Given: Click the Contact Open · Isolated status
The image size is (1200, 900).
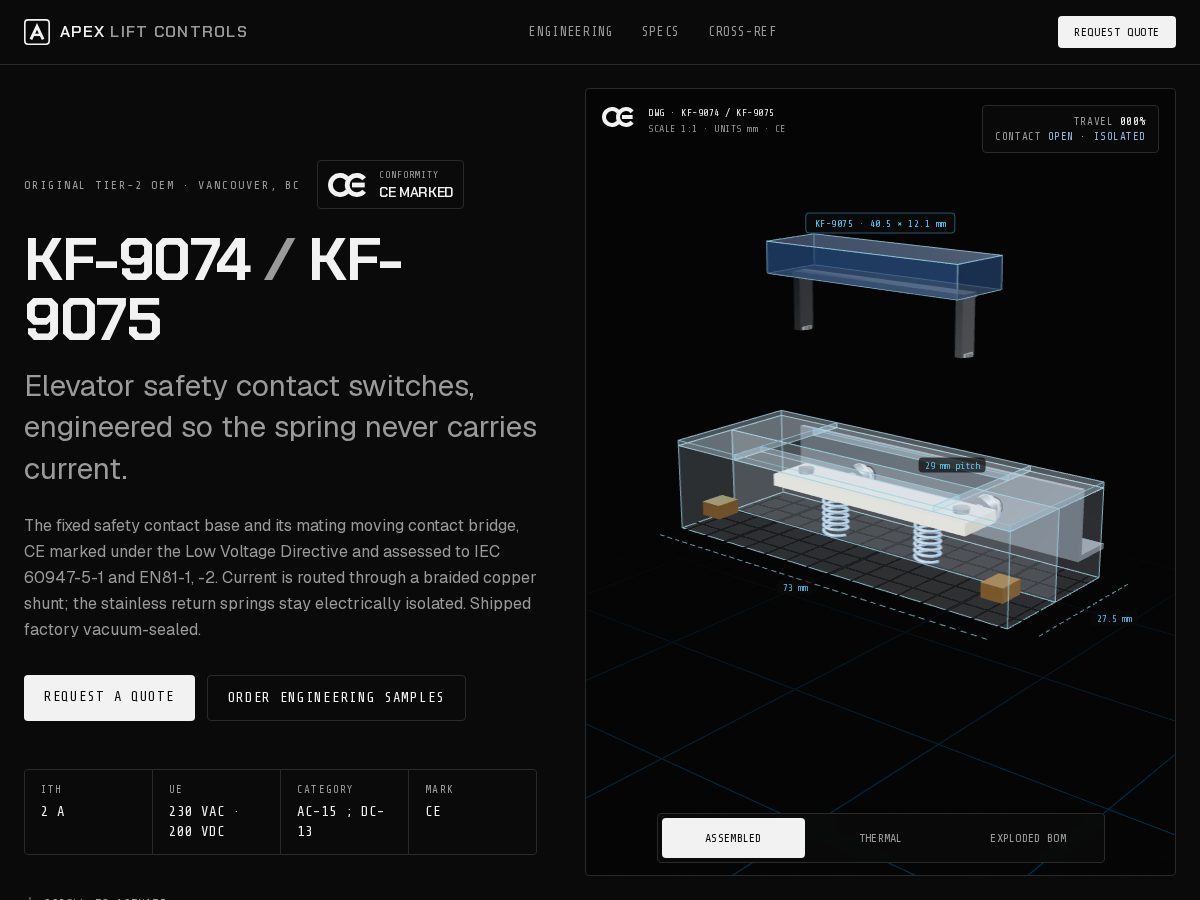Looking at the screenshot, I should click(1070, 137).
